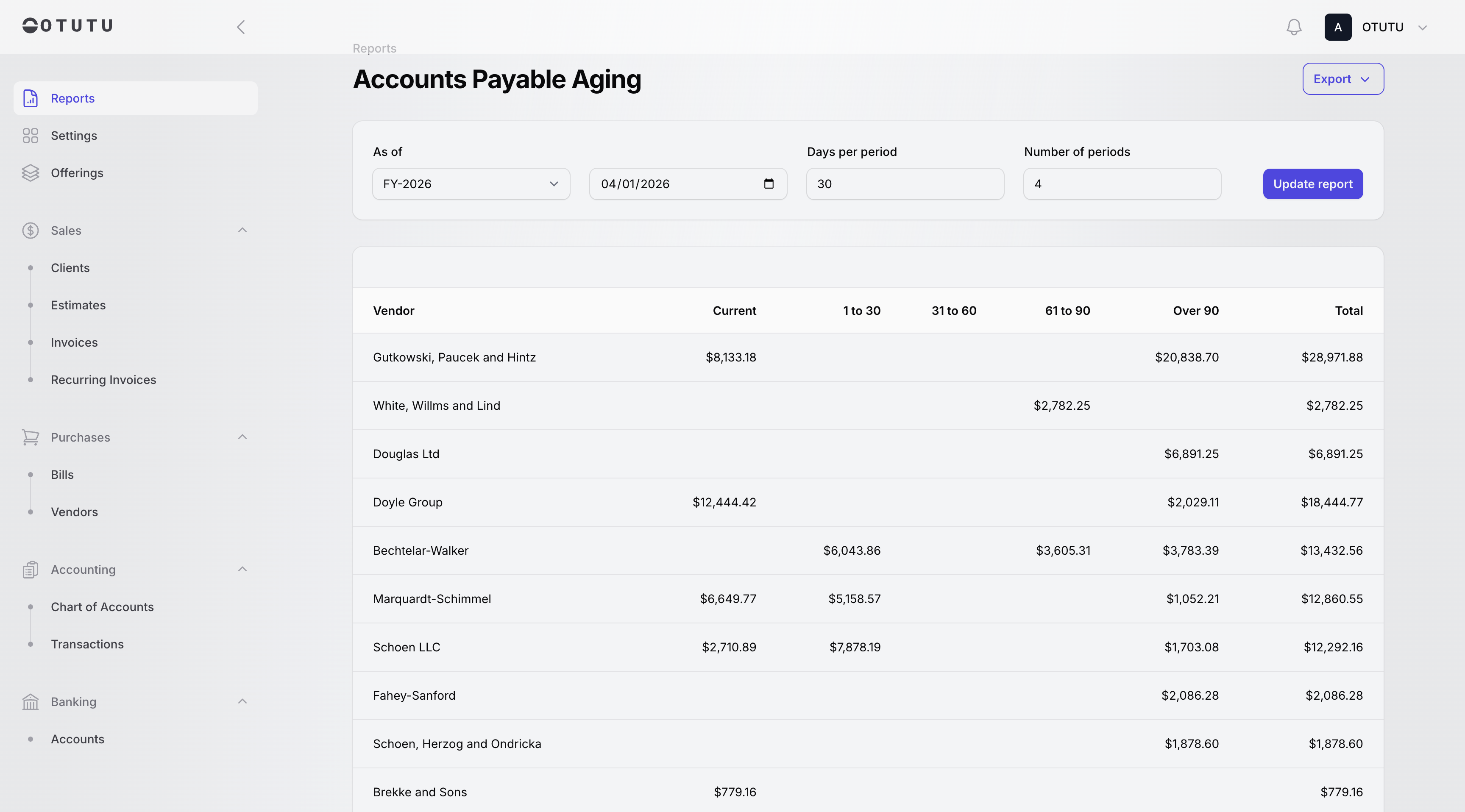
Task: Collapse the Banking section
Action: [x=242, y=702]
